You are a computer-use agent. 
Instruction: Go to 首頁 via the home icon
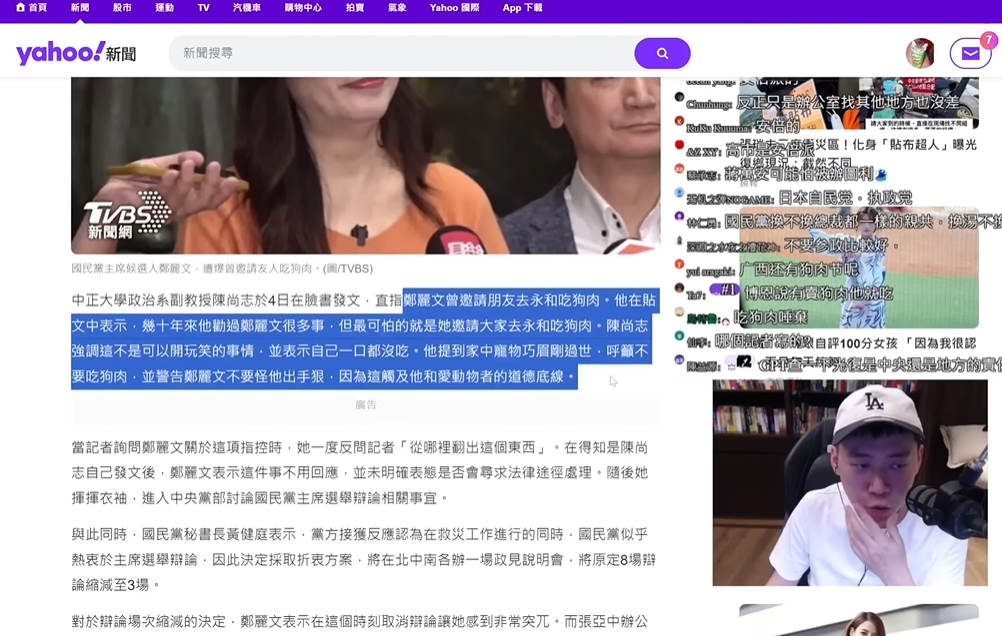31,8
